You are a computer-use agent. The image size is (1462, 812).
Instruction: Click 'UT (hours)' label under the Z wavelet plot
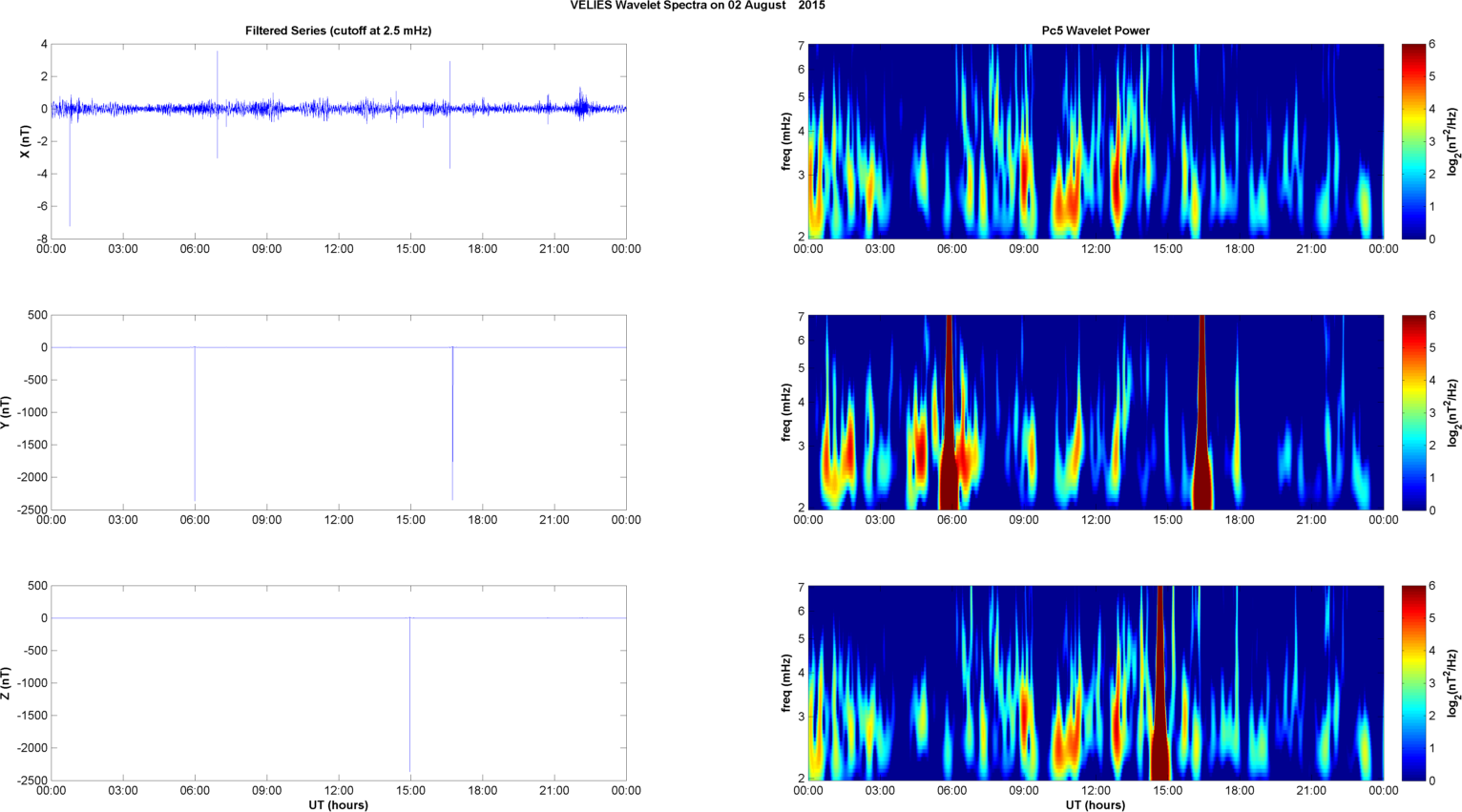tap(1096, 805)
